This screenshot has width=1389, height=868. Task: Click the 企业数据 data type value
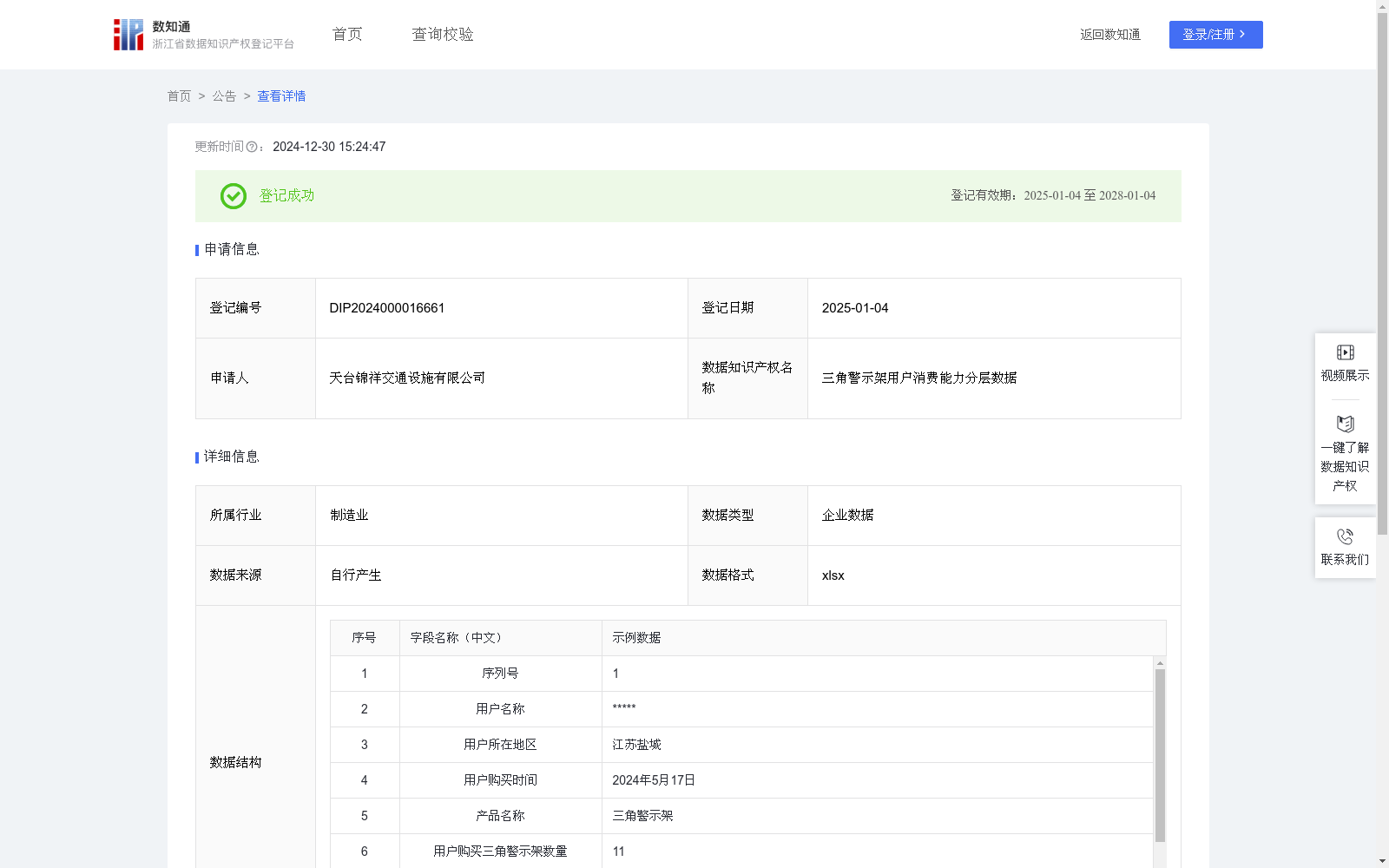[847, 516]
